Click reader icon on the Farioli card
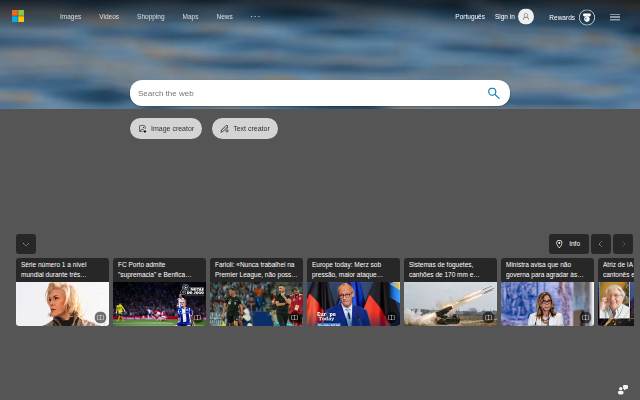This screenshot has height=400, width=640. coord(294,317)
